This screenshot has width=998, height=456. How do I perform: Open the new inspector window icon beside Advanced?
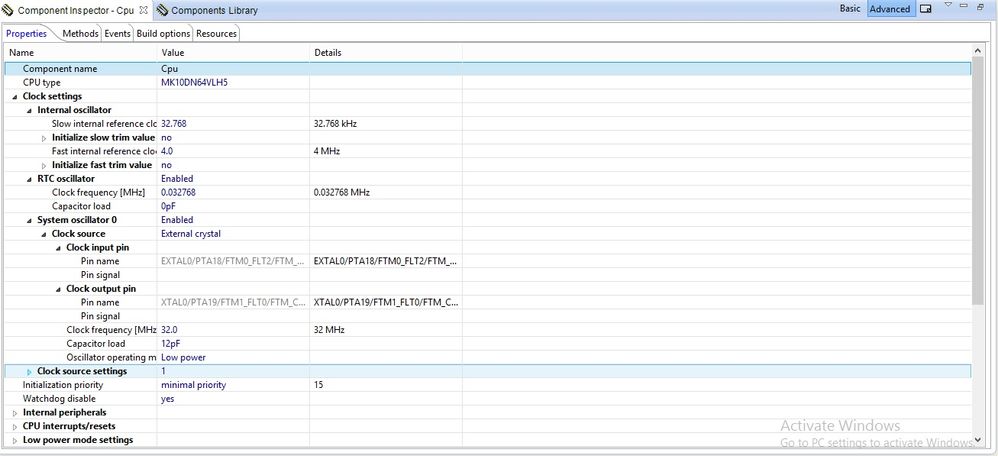(x=925, y=9)
